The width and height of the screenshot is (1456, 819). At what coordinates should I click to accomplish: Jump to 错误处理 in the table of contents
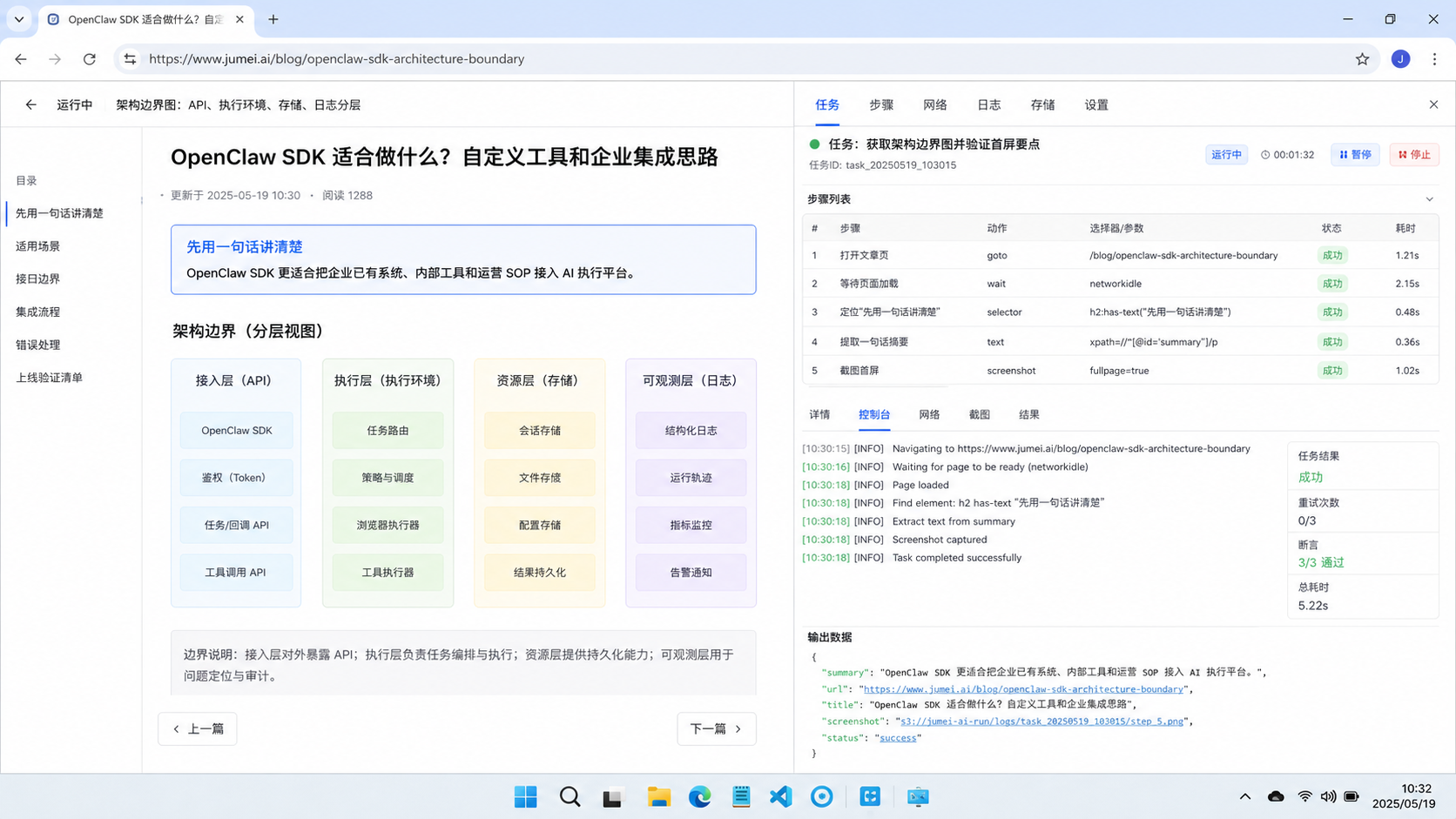(x=37, y=345)
